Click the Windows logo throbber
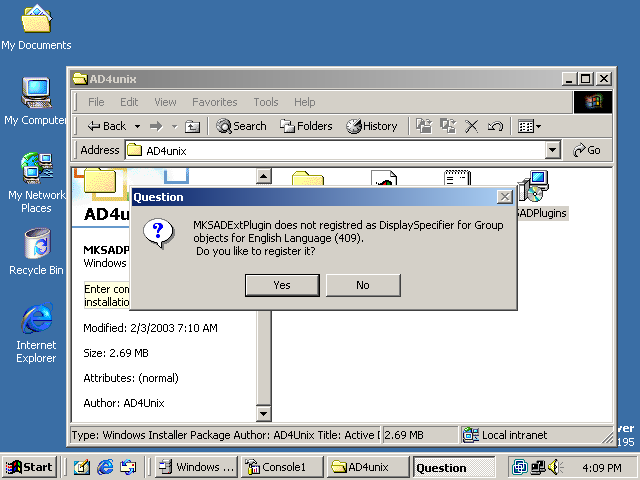640x480 pixels. [593, 102]
